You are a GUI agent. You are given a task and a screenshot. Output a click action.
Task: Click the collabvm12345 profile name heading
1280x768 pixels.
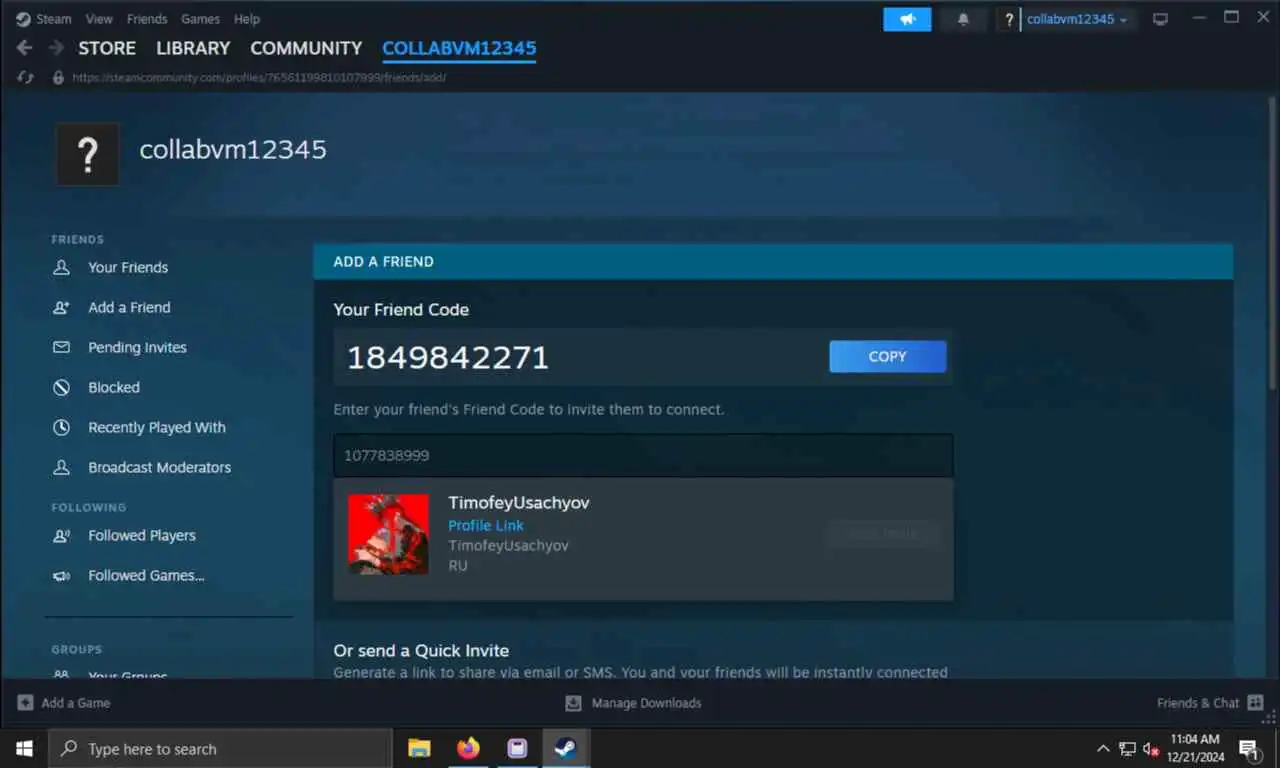click(x=233, y=150)
